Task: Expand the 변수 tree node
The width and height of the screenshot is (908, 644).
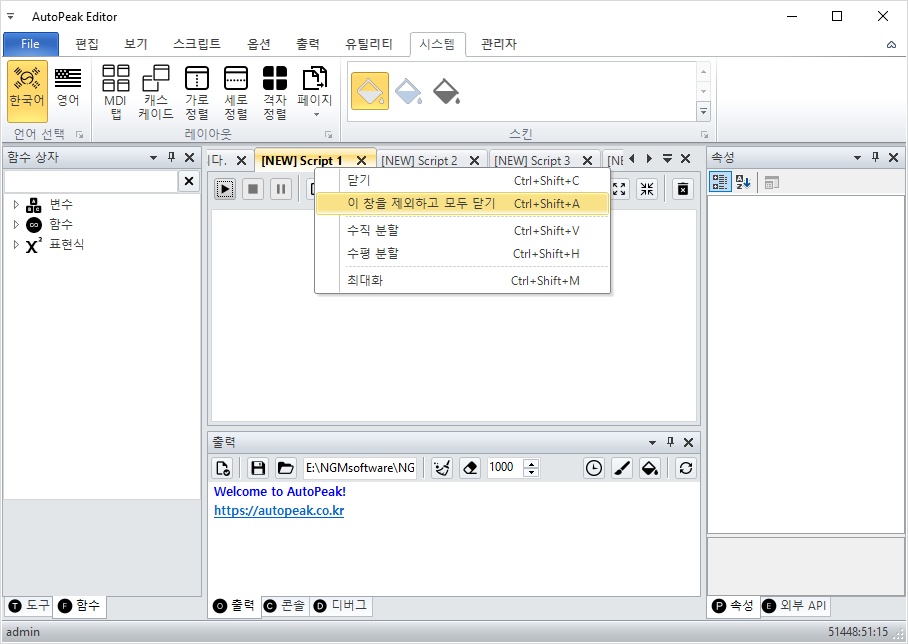Action: coord(16,204)
